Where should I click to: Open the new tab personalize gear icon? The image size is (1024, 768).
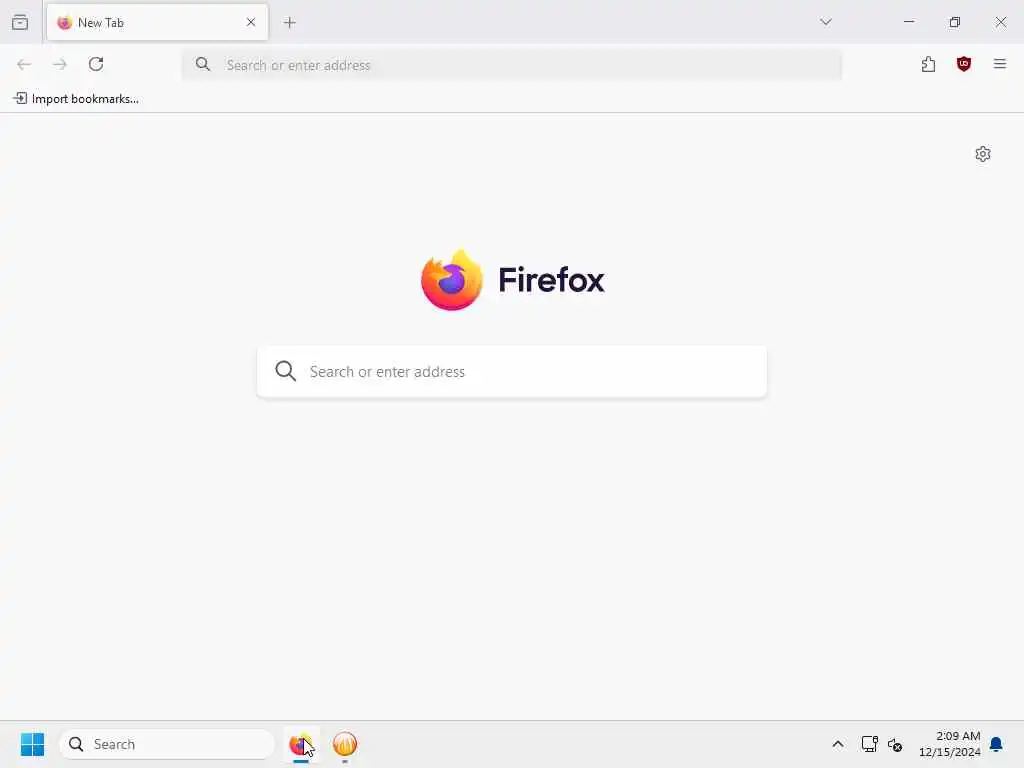[x=983, y=154]
